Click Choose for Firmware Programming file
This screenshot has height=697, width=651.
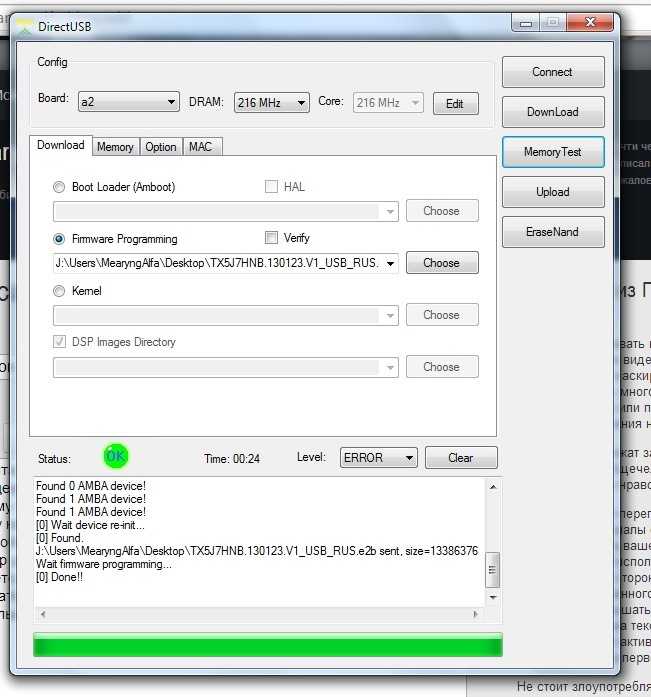(x=442, y=263)
